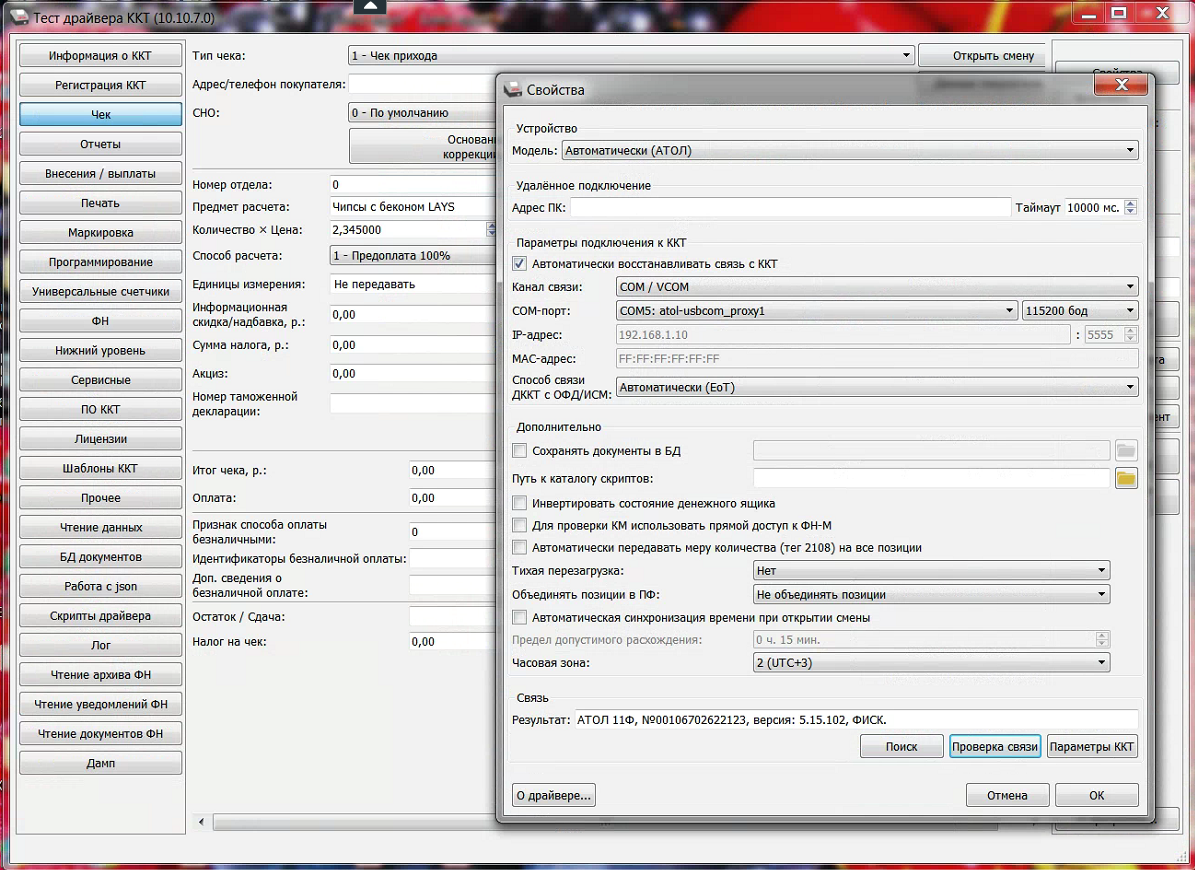Viewport: 1195px width, 870px height.
Task: Switch to Программирование section
Action: pos(101,262)
